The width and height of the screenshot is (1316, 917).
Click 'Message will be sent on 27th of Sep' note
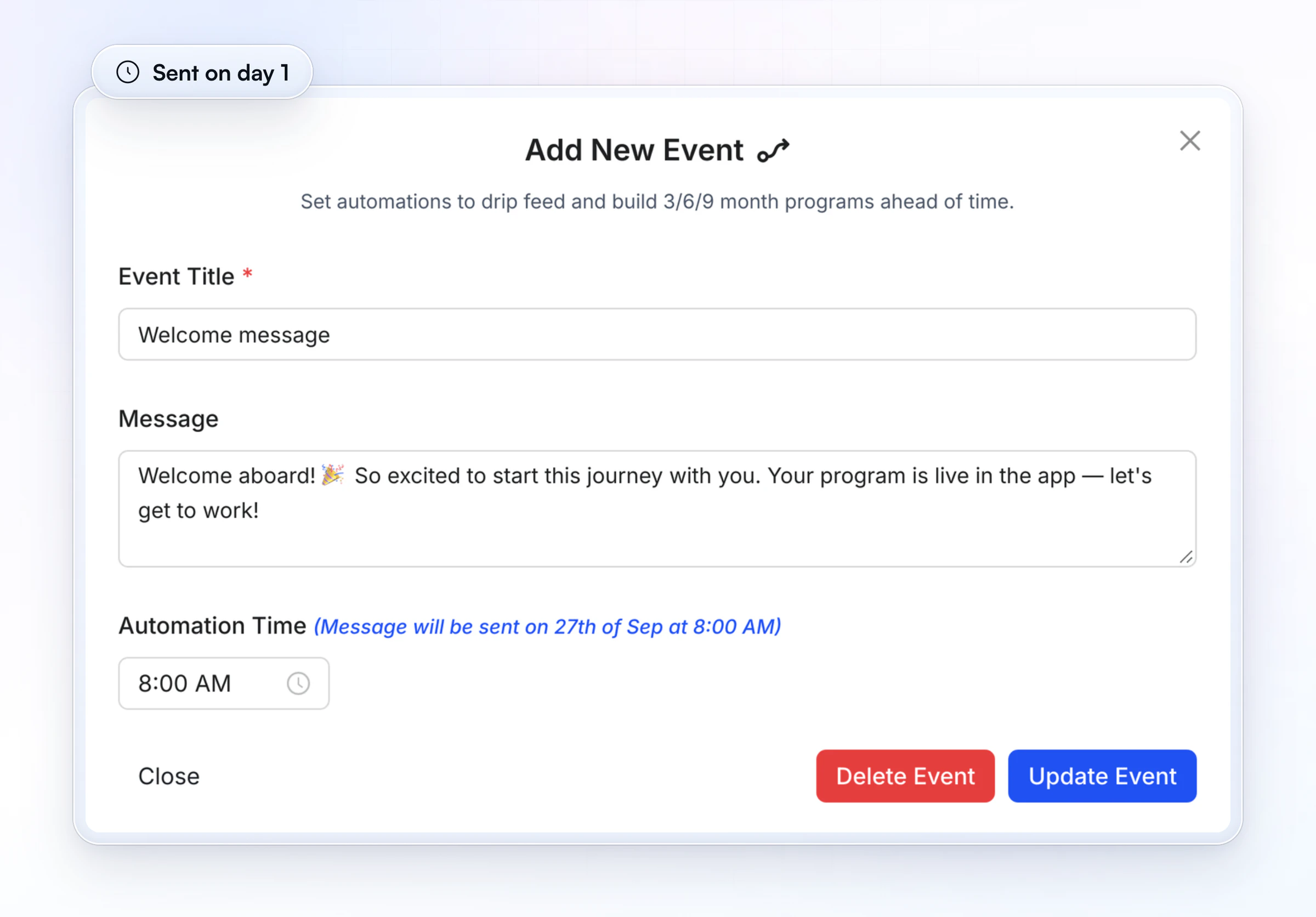547,626
